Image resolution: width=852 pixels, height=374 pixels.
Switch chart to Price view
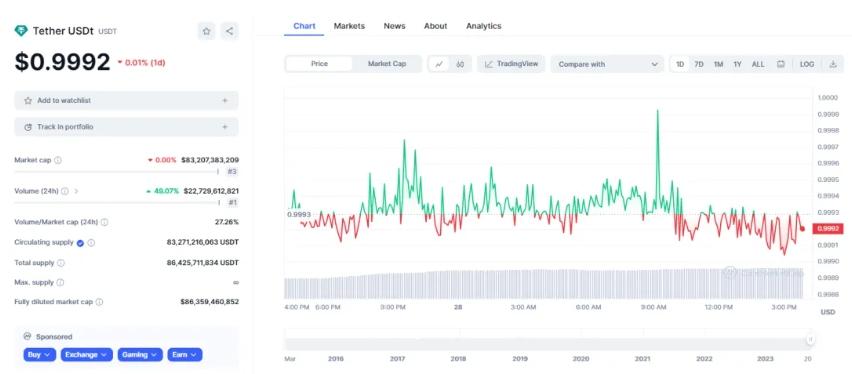point(319,64)
